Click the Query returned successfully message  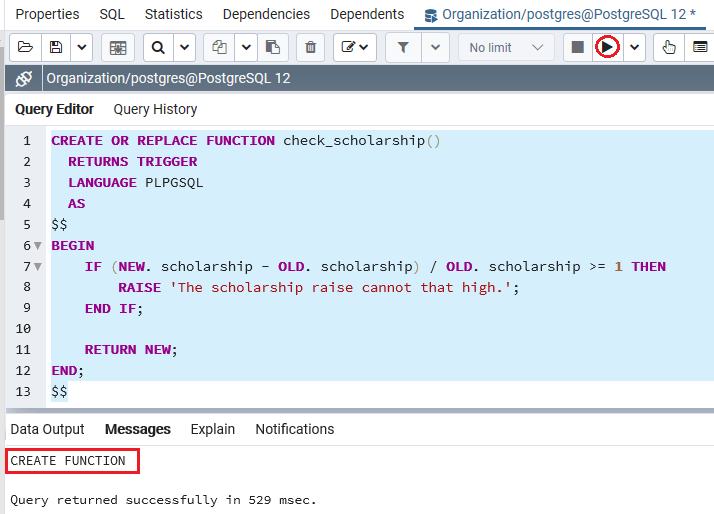[163, 500]
